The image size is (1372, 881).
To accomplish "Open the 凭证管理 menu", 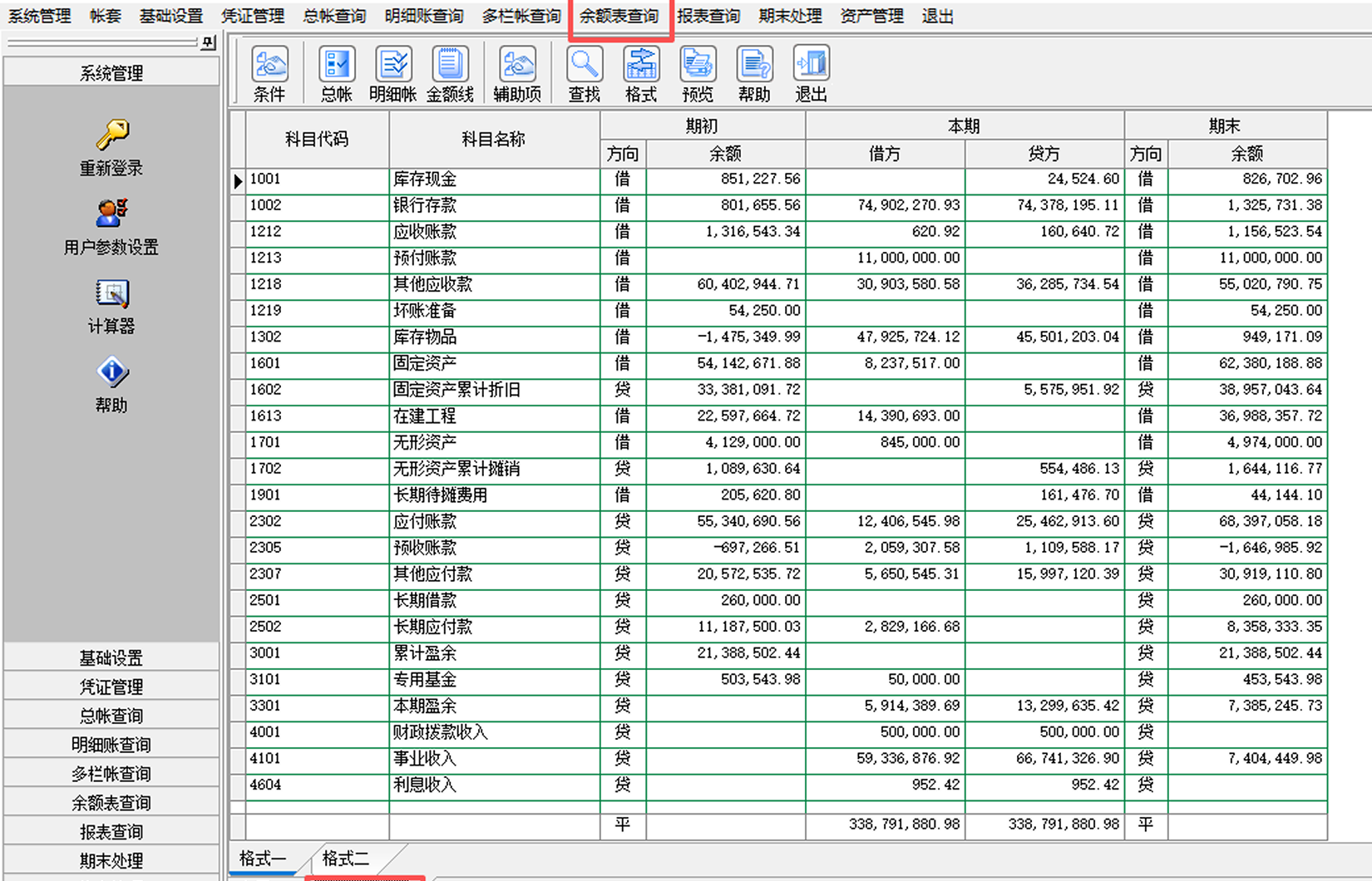I will 253,16.
